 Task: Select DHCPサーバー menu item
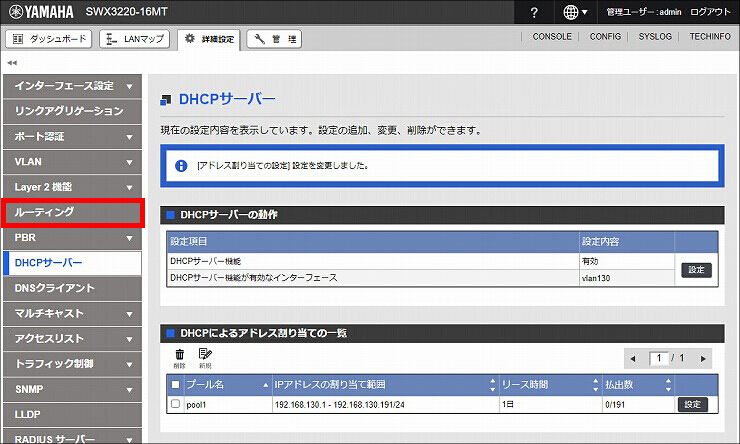tap(72, 263)
